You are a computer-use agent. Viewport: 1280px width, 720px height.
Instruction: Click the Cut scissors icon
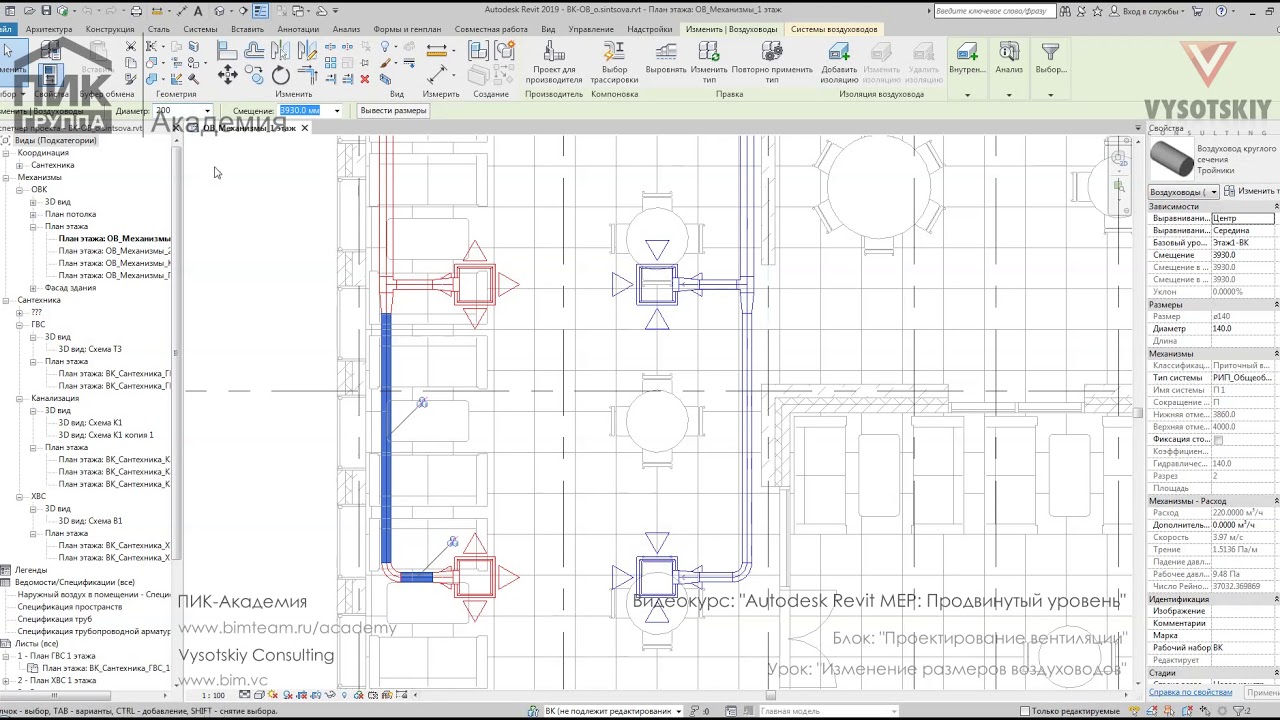pyautogui.click(x=130, y=47)
